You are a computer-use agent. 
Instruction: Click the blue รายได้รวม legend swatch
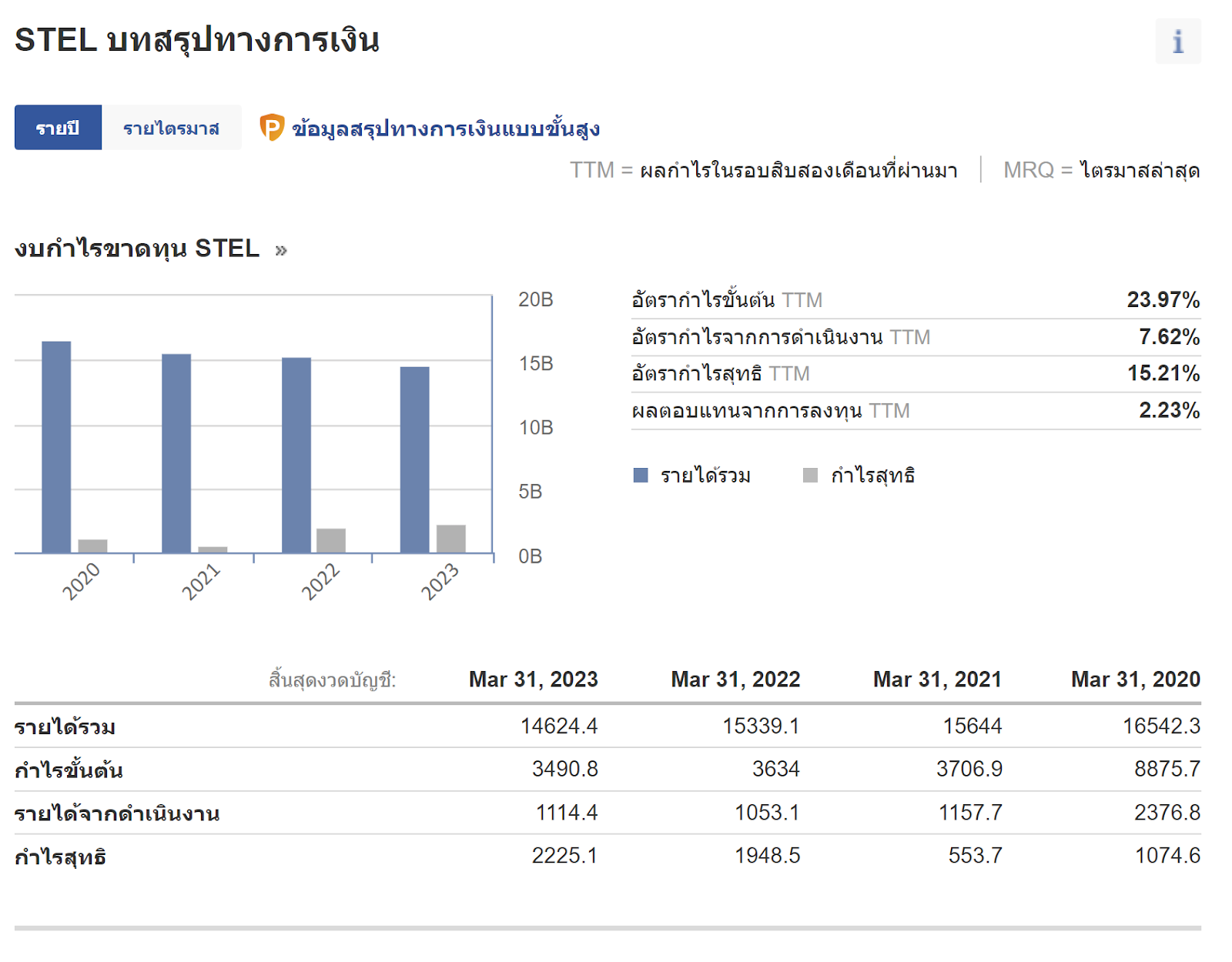640,475
